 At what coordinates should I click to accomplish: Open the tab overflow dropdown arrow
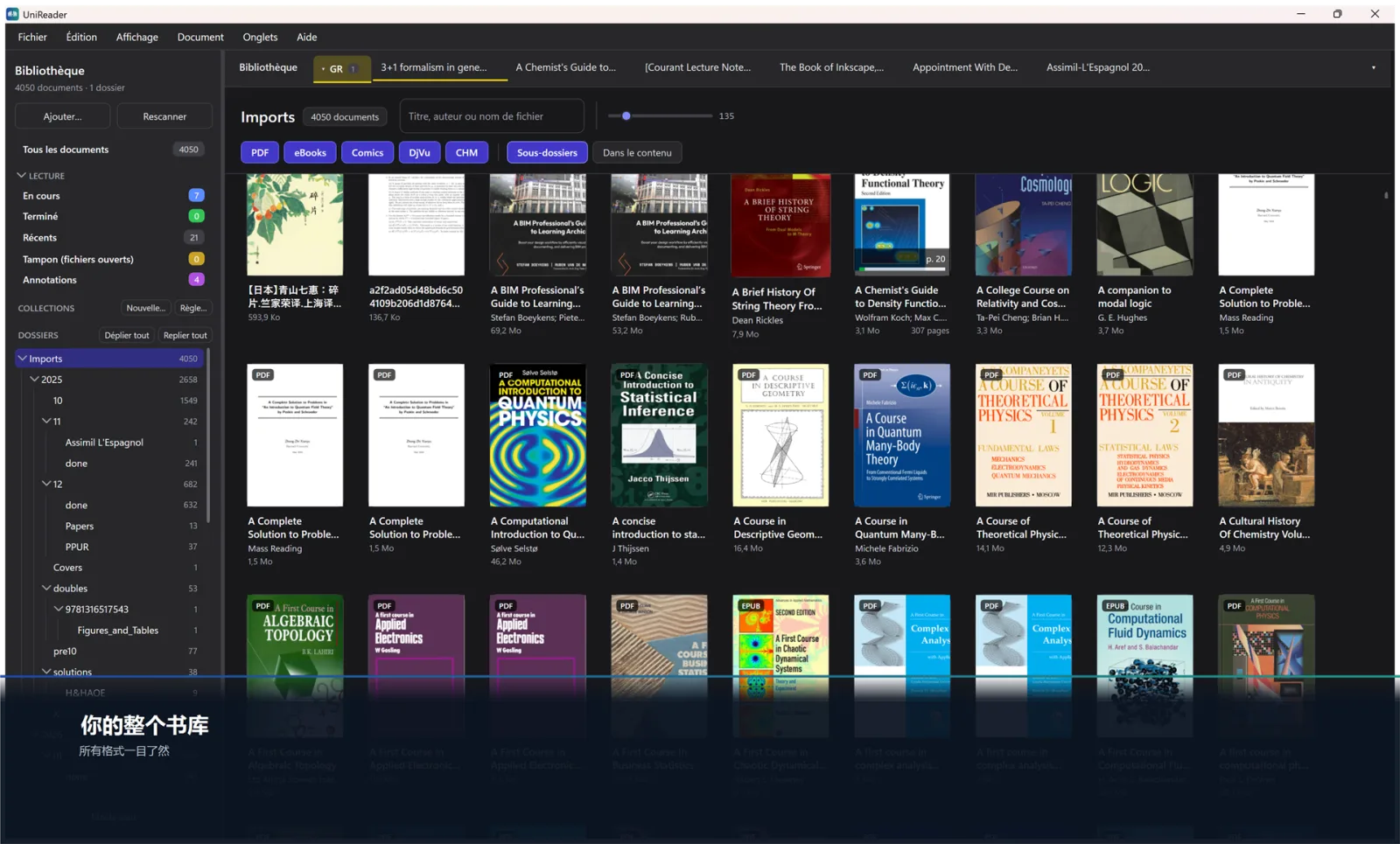(x=1373, y=67)
